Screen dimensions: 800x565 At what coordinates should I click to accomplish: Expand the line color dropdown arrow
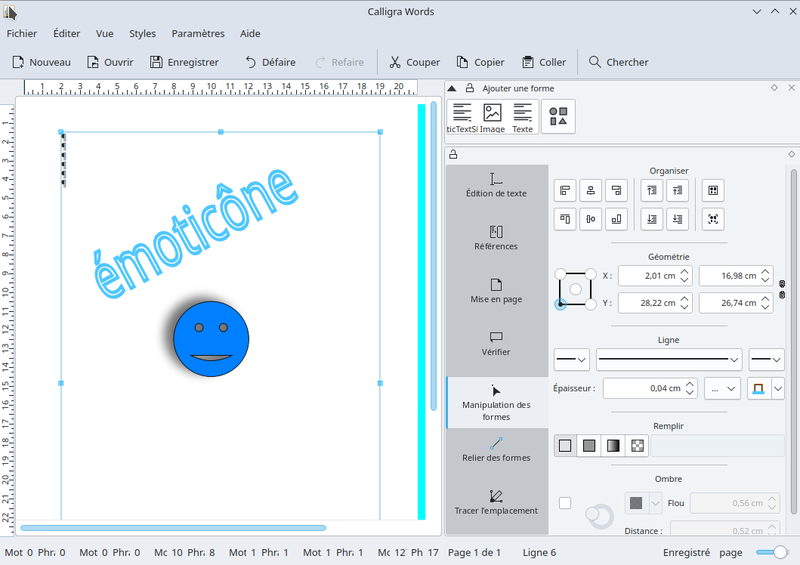(x=777, y=389)
